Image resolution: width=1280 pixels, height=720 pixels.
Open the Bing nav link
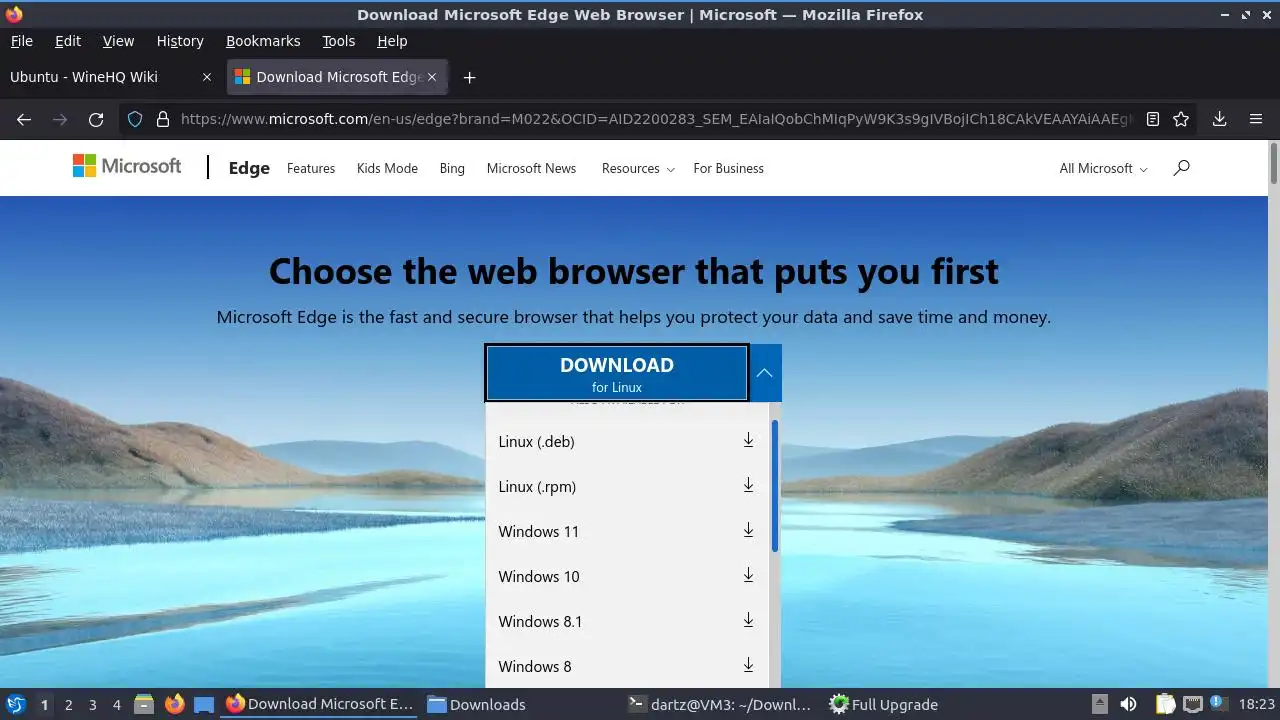tap(452, 168)
